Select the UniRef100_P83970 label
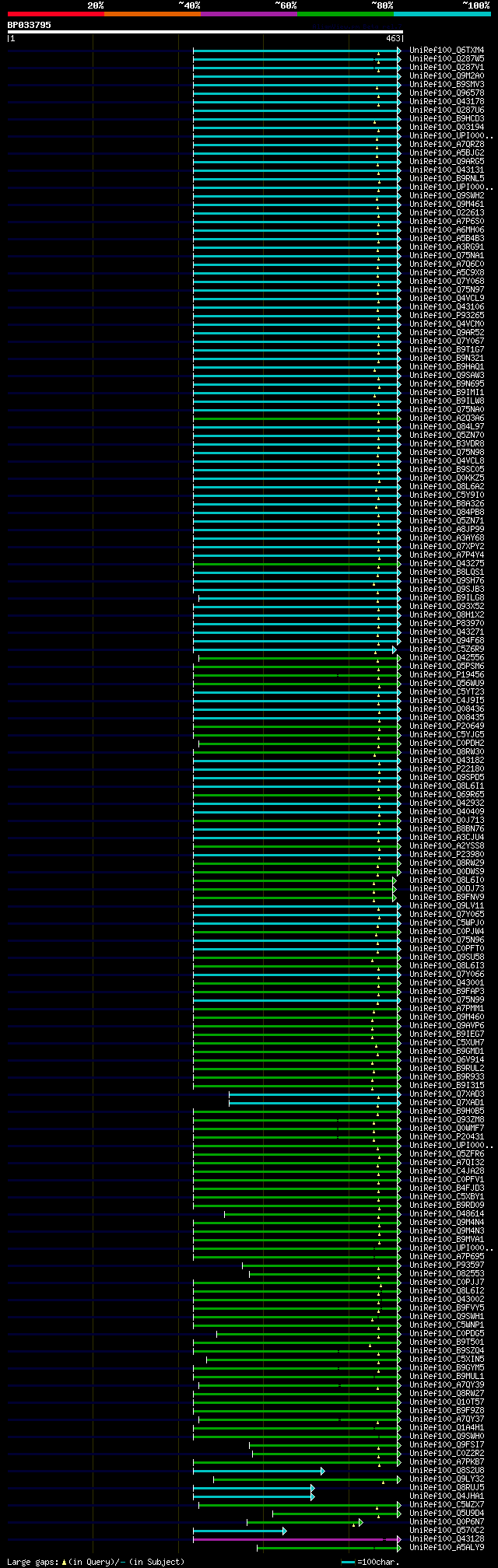 coord(447,623)
